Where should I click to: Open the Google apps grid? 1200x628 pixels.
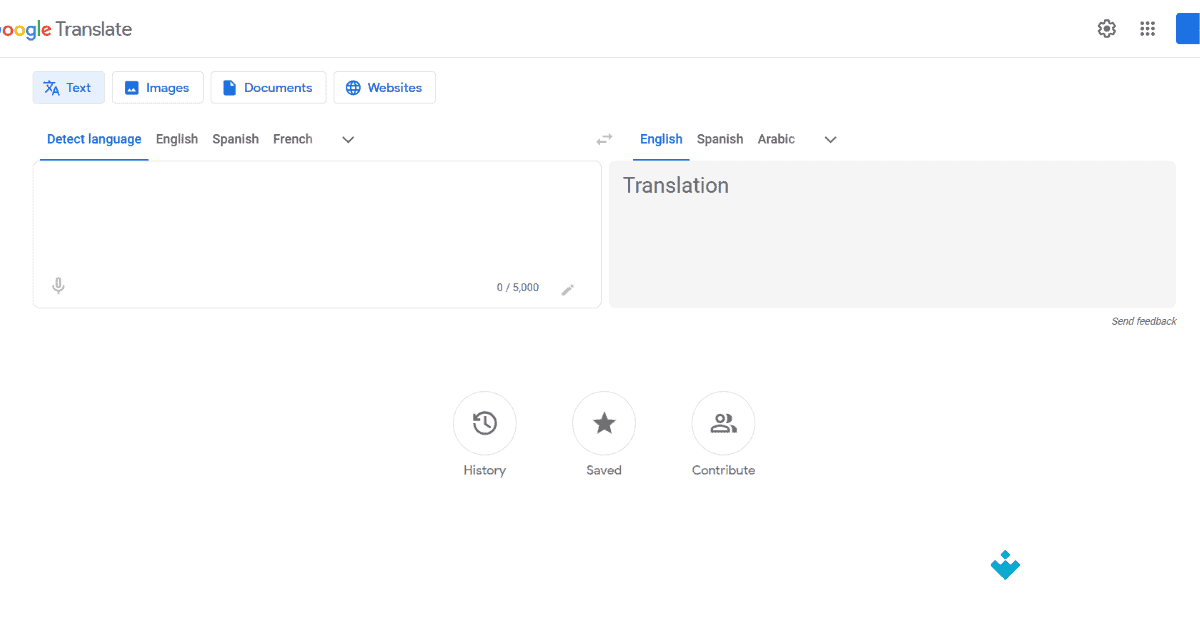tap(1147, 28)
